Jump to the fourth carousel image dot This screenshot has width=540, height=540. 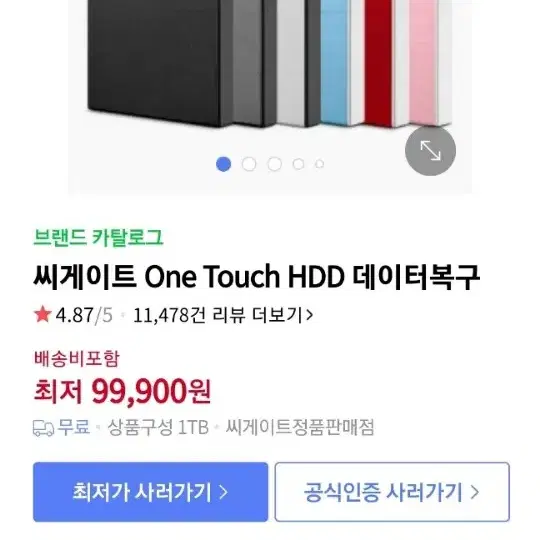[298, 164]
